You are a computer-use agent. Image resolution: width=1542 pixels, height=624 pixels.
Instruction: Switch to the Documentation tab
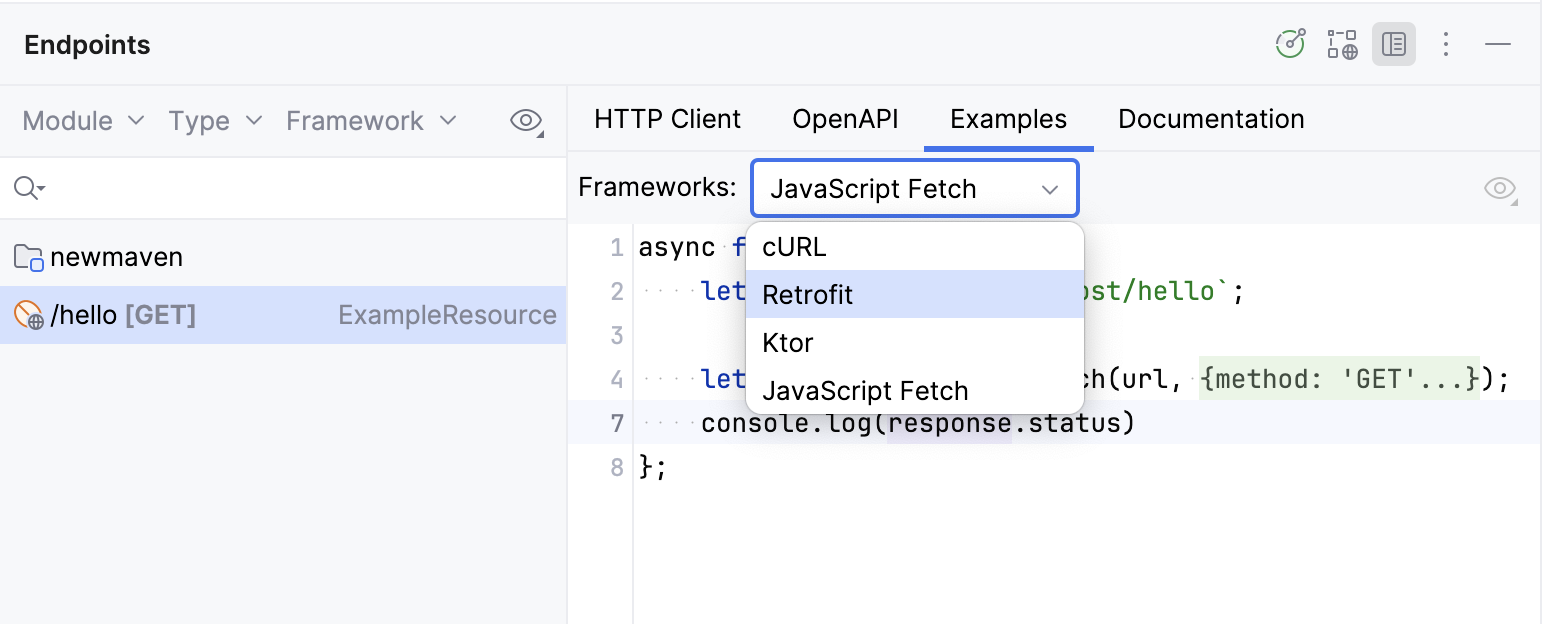point(1210,118)
